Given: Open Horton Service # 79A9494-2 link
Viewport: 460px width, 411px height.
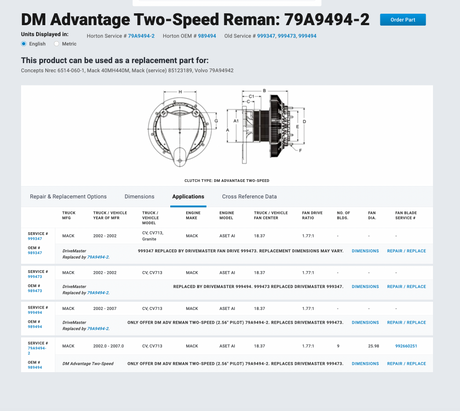Looking at the screenshot, I should tap(141, 36).
